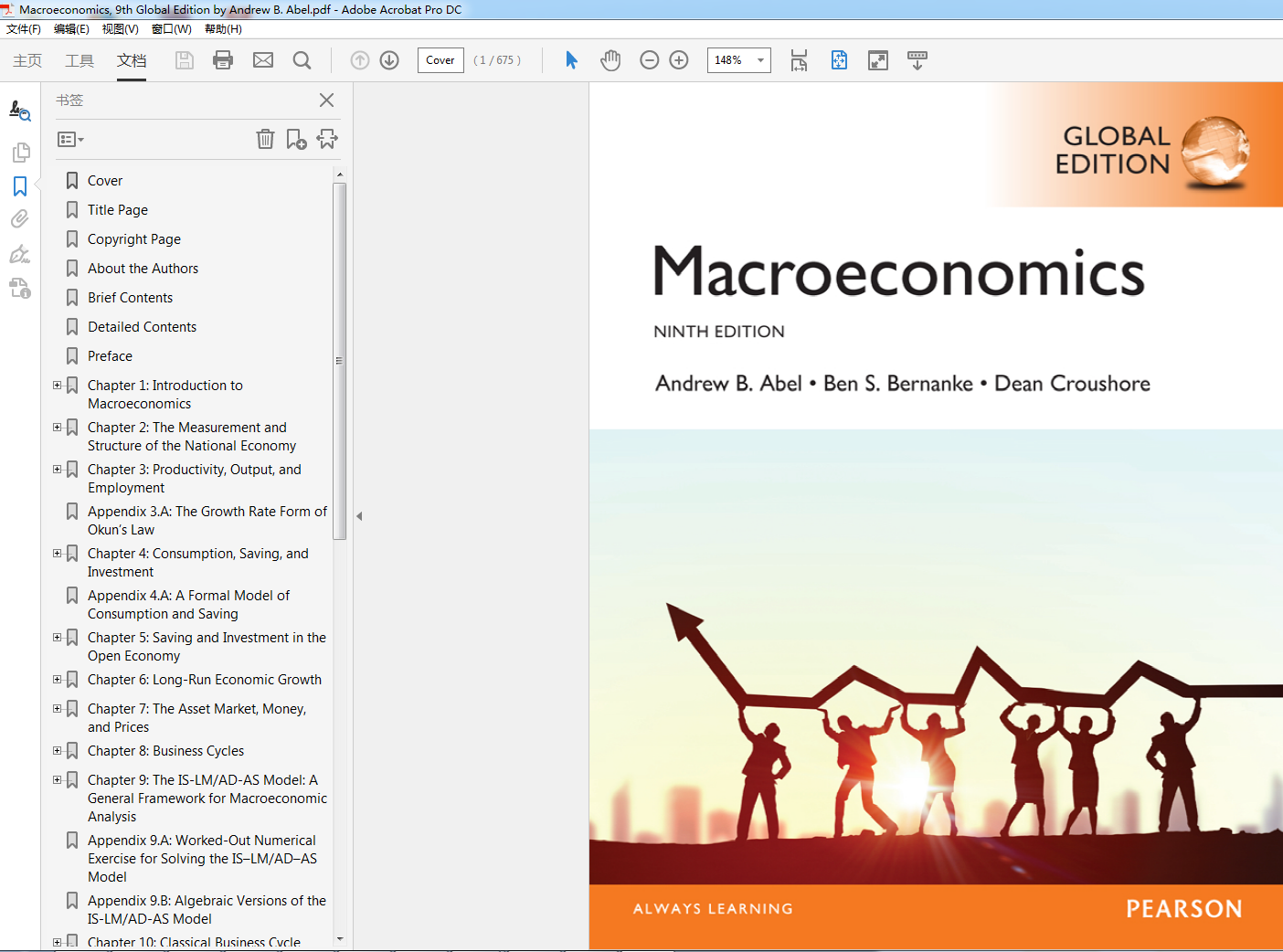Open the search magnifier tool
This screenshot has height=952, width=1283.
click(302, 60)
